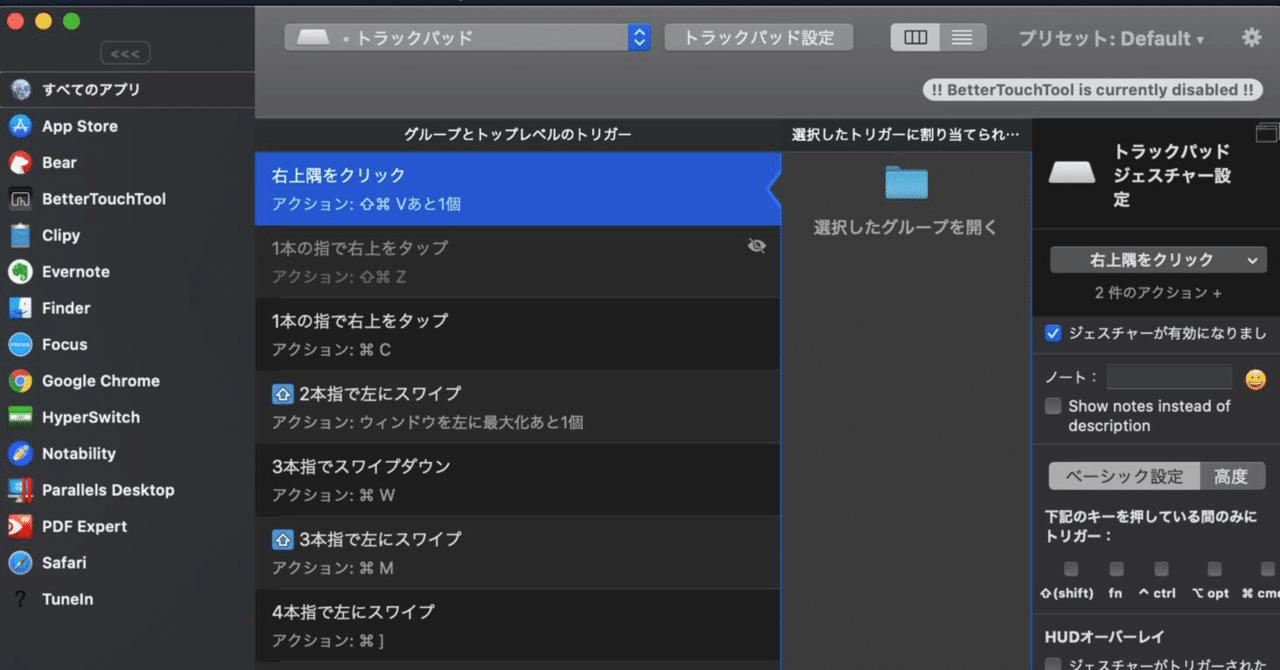1280x670 pixels.
Task: Tick the ctrl modifier key checkbox
Action: (1161, 569)
